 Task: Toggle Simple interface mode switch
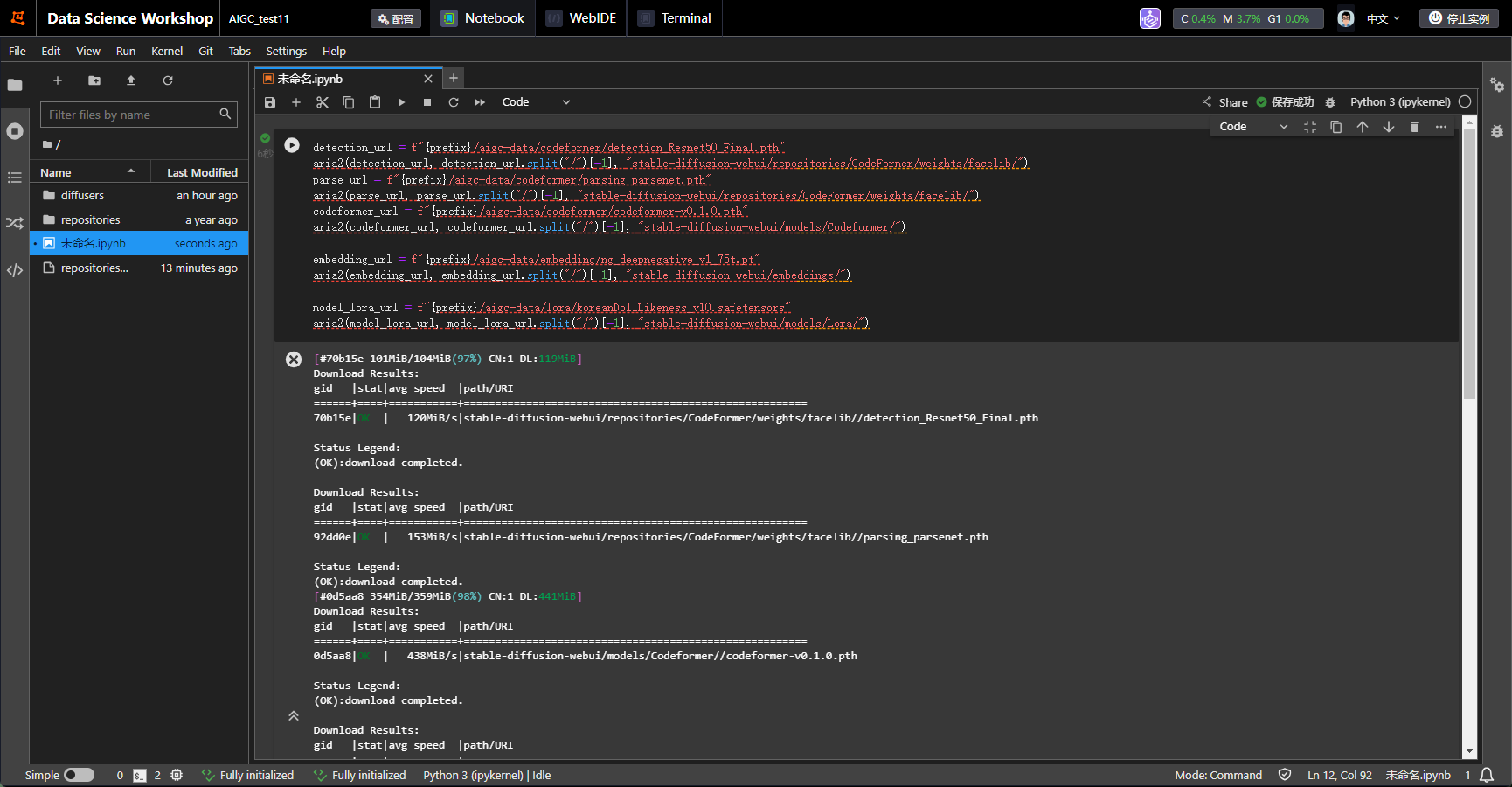(x=79, y=775)
